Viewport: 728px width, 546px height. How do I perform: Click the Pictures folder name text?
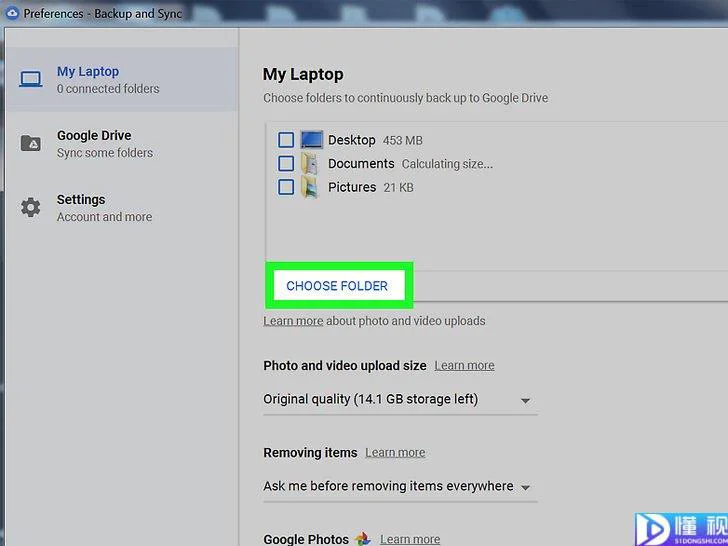[x=352, y=187]
